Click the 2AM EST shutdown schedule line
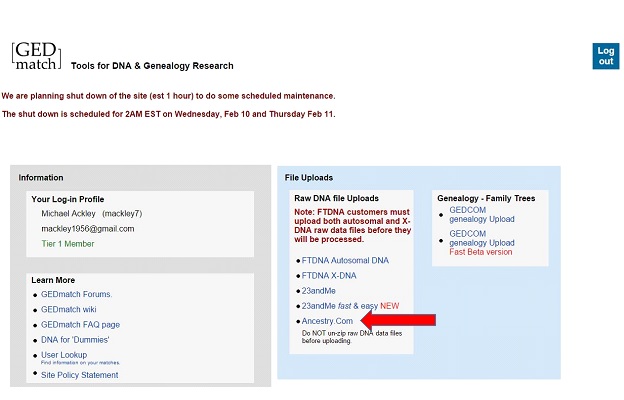The width and height of the screenshot is (624, 400). click(169, 114)
